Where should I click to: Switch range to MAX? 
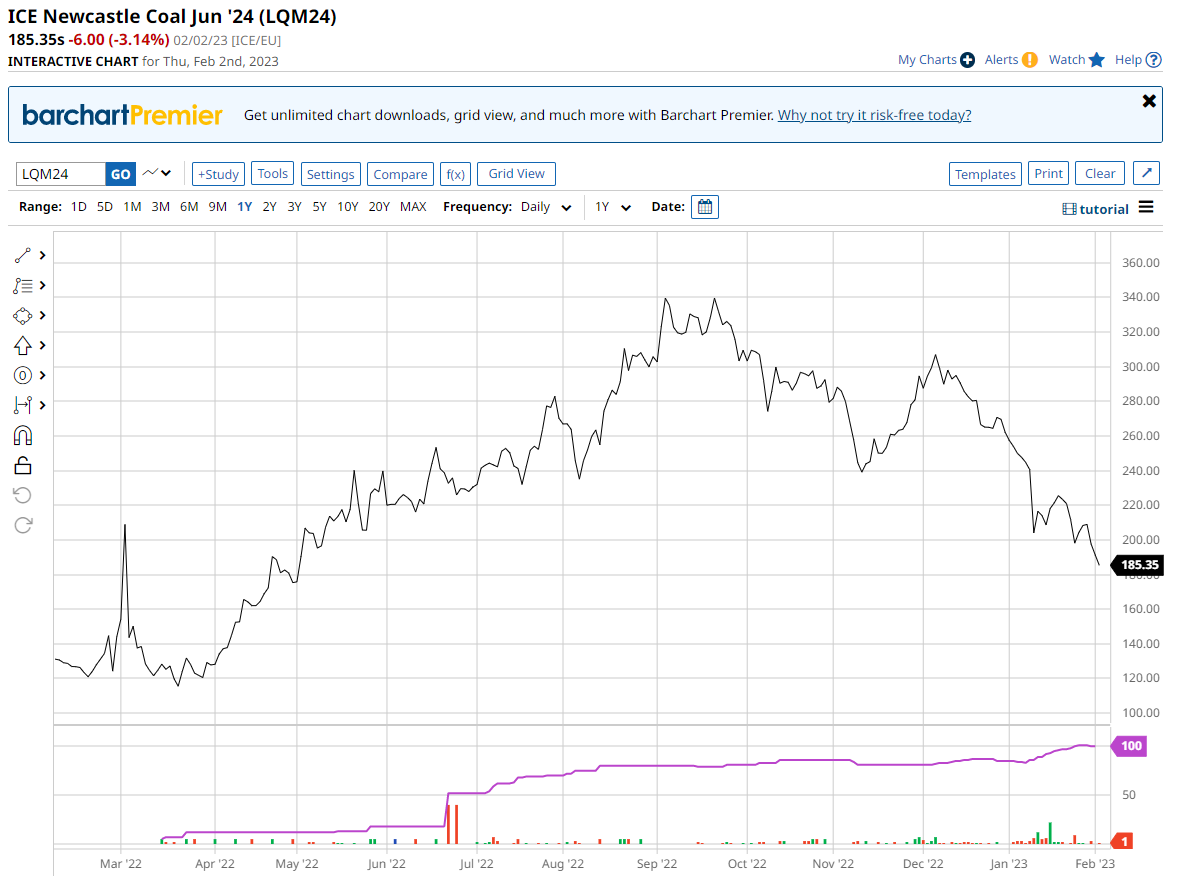coord(413,207)
